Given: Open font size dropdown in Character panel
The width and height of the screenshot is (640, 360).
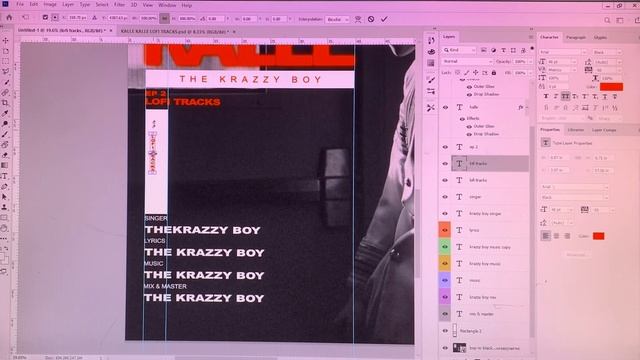Looking at the screenshot, I should [573, 62].
